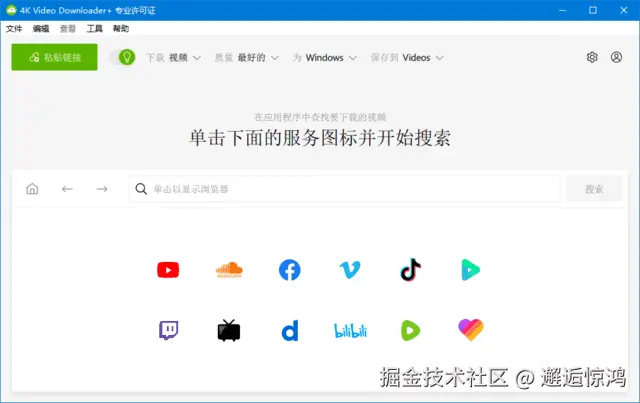Open the Likee heart service icon
This screenshot has width=640, height=403.
471,330
